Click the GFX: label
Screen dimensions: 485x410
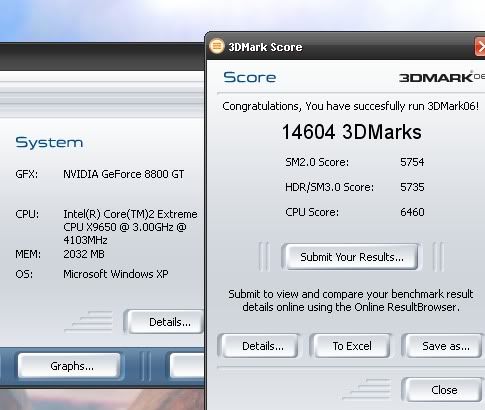[26, 174]
